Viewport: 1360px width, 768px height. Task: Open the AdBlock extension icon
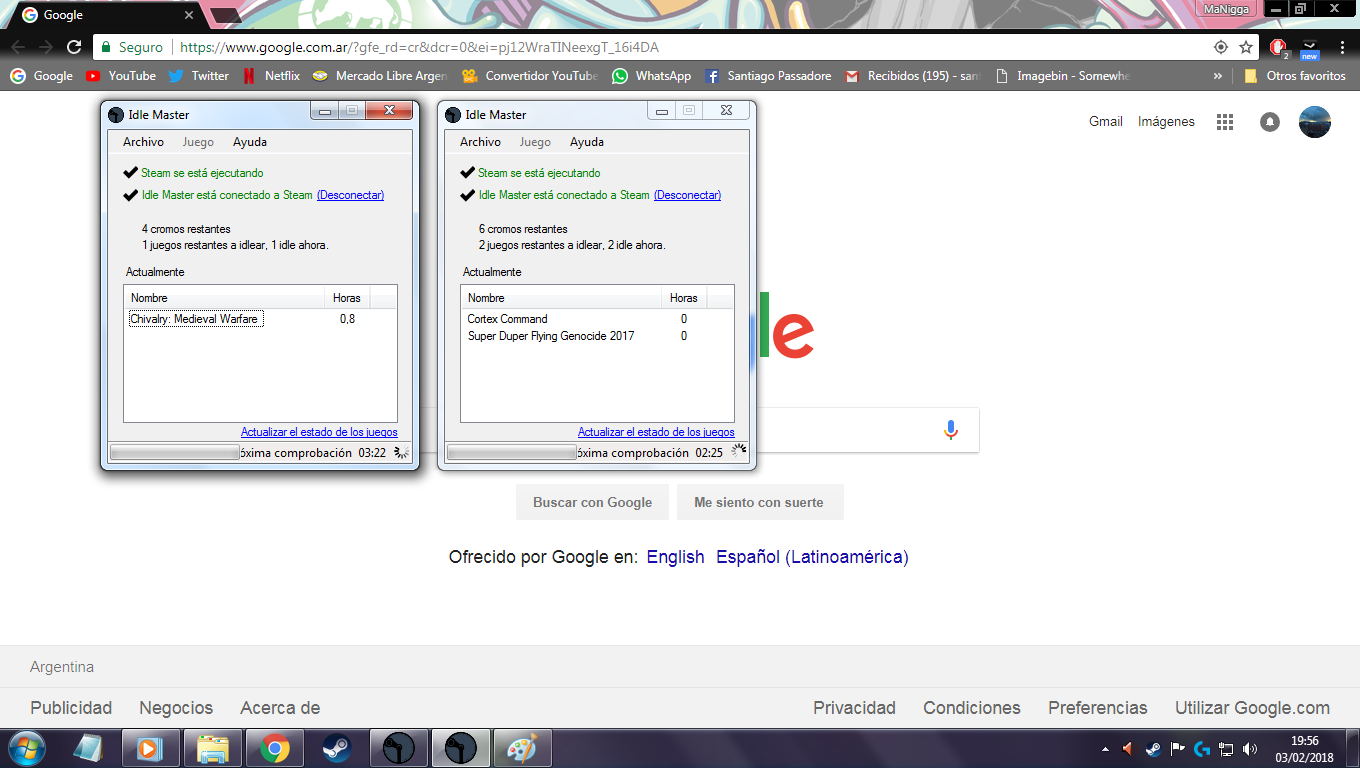point(1279,47)
